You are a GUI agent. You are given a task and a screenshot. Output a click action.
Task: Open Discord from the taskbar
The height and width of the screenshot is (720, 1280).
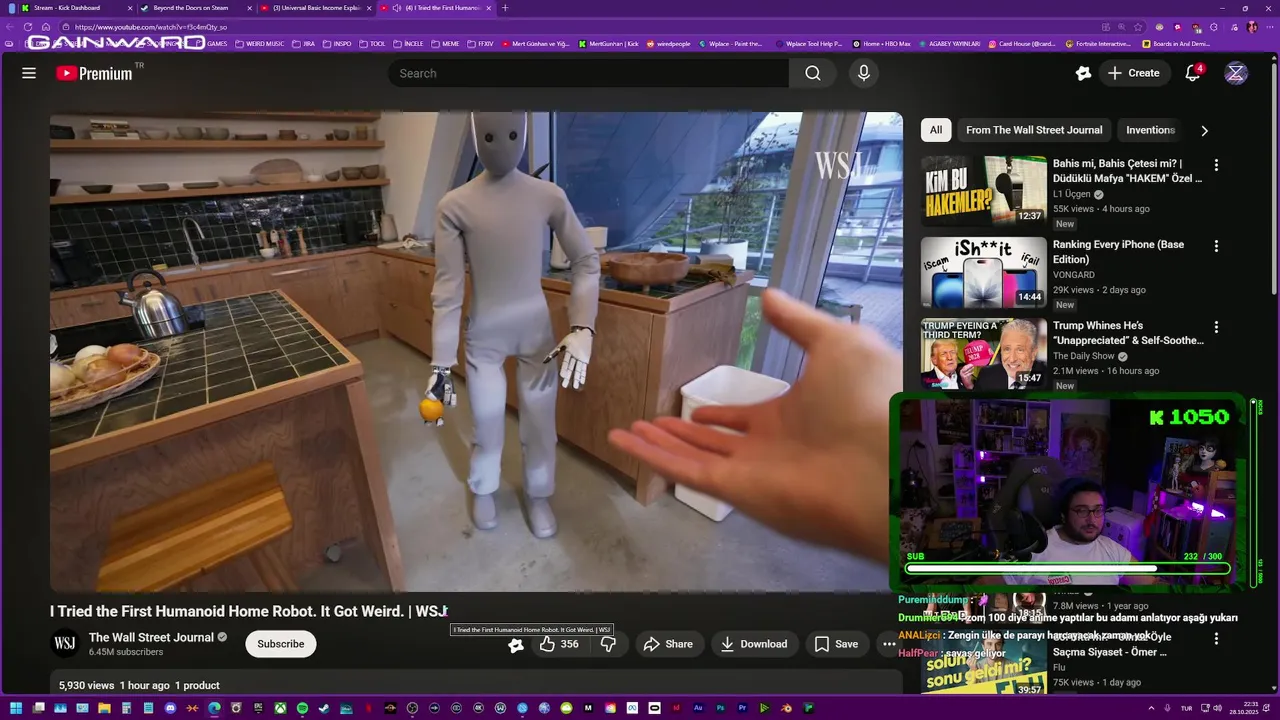170,708
